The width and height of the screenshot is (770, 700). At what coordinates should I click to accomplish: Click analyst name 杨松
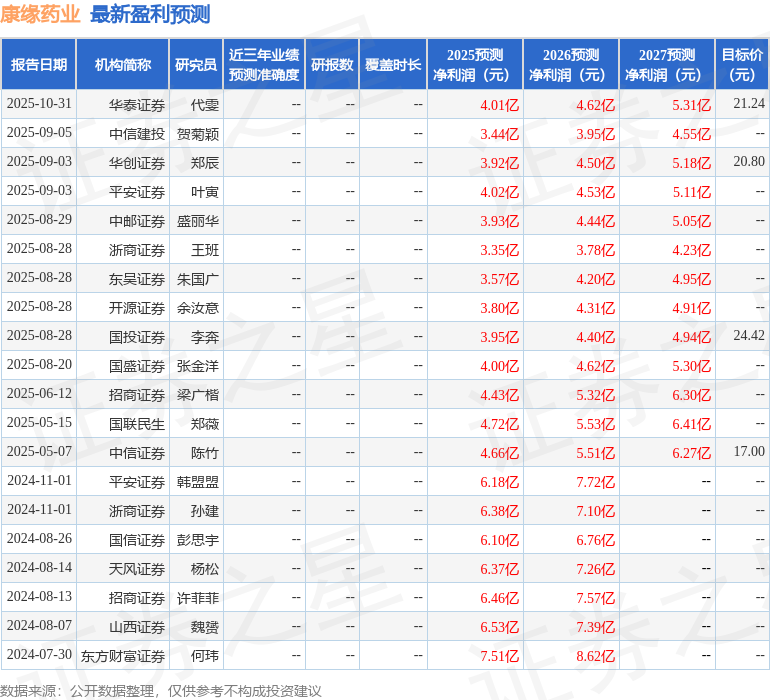[x=205, y=568]
